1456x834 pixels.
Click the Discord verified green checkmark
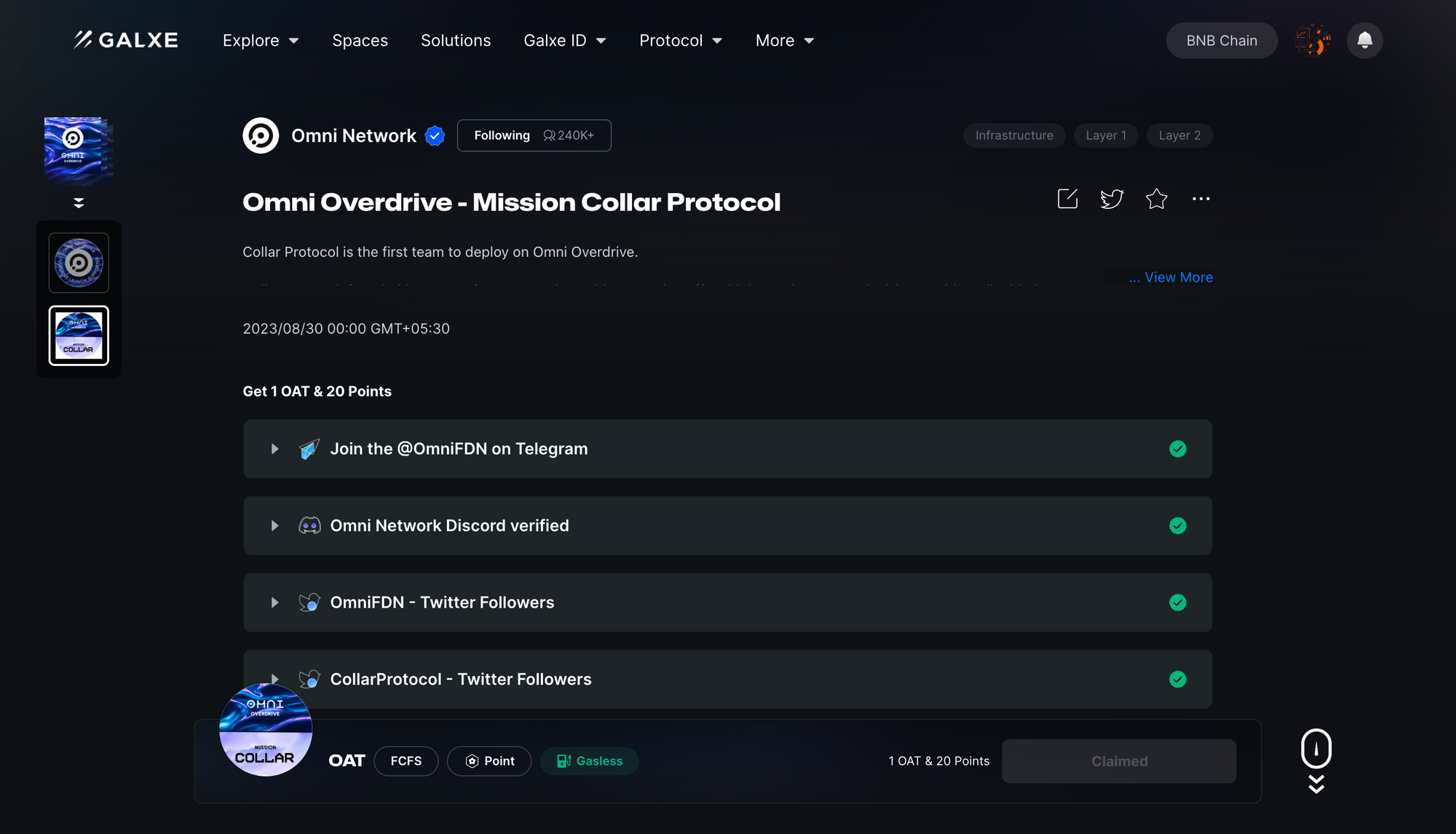[x=1178, y=525]
